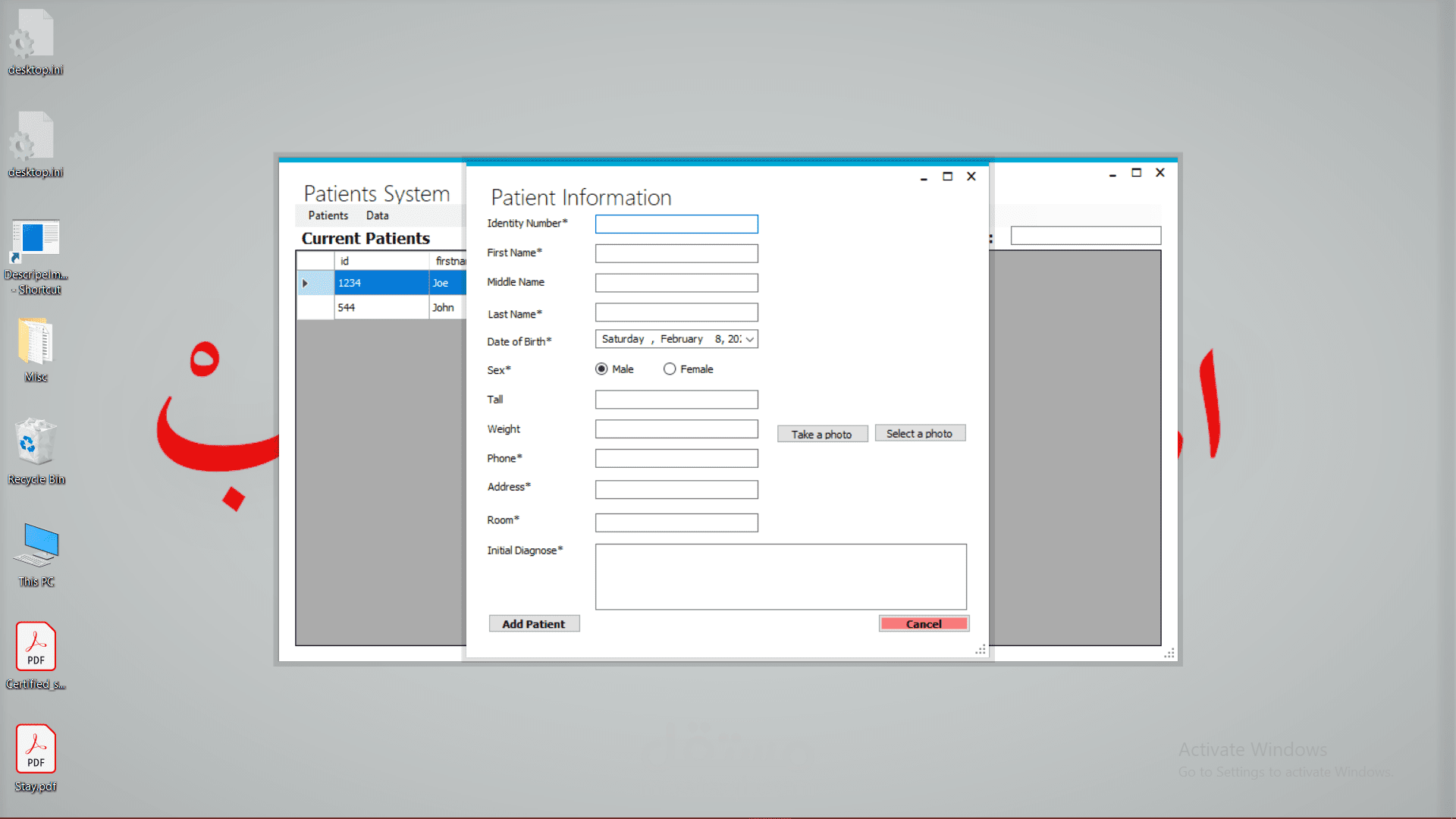
Task: Open the Stay.pdf file icon
Action: [36, 749]
